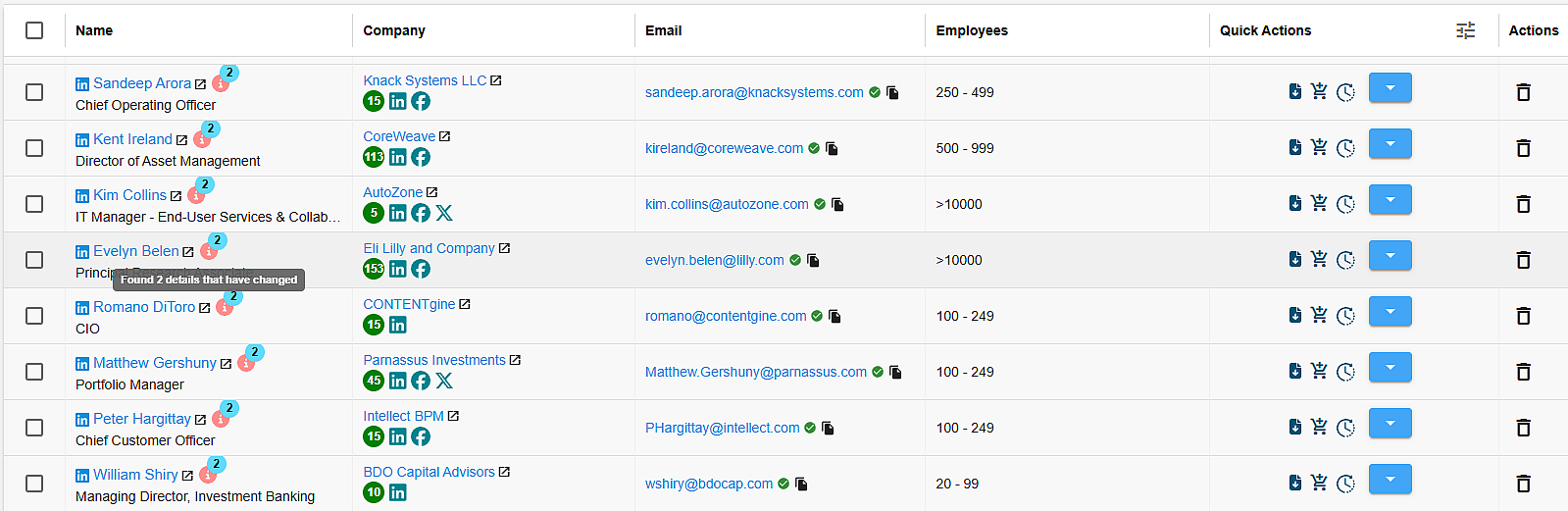This screenshot has height=511, width=1568.
Task: Open column settings in Quick Actions header
Action: pyautogui.click(x=1465, y=30)
